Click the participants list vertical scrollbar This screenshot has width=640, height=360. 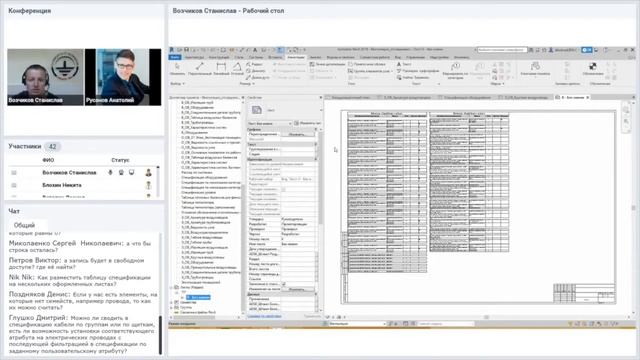(x=158, y=182)
